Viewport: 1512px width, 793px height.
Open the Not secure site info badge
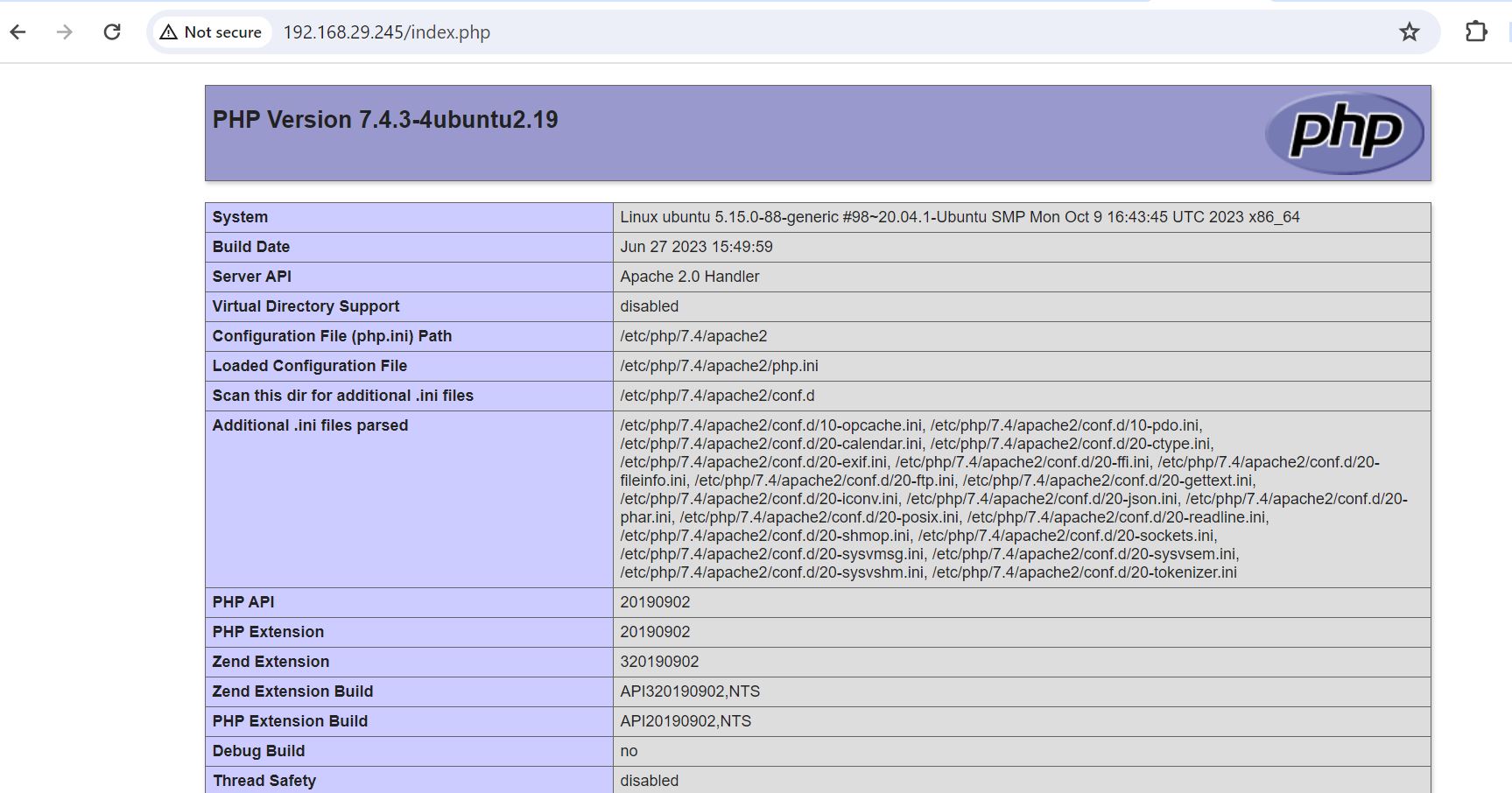pyautogui.click(x=212, y=32)
